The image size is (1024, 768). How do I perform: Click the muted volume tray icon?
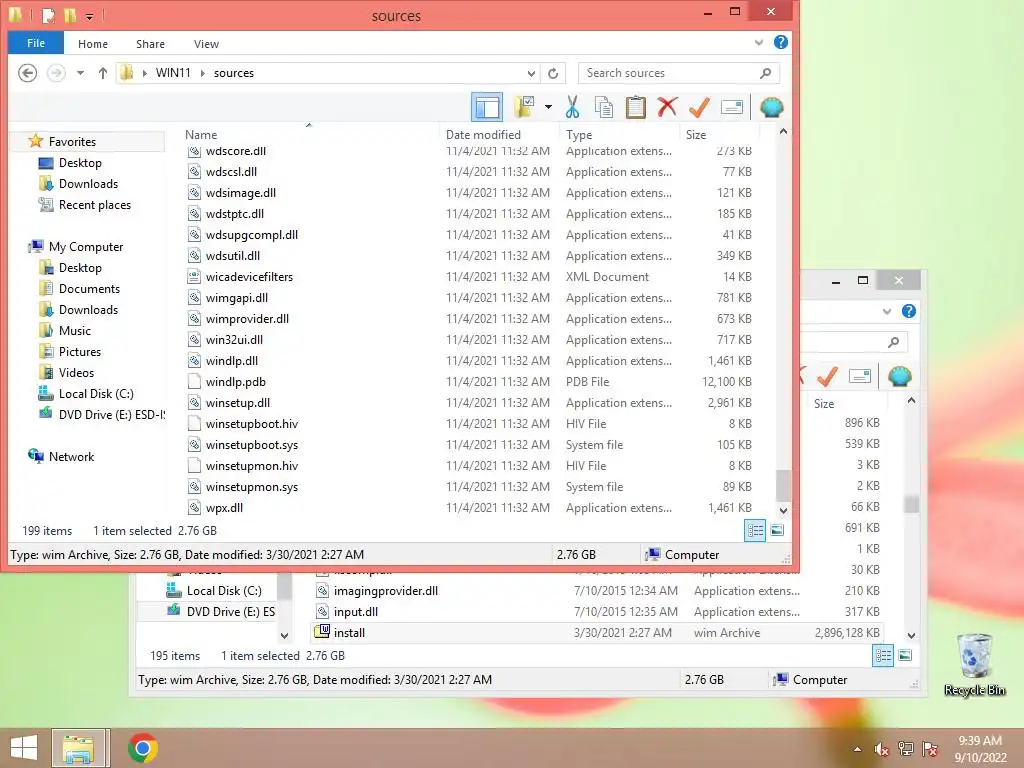(x=882, y=749)
